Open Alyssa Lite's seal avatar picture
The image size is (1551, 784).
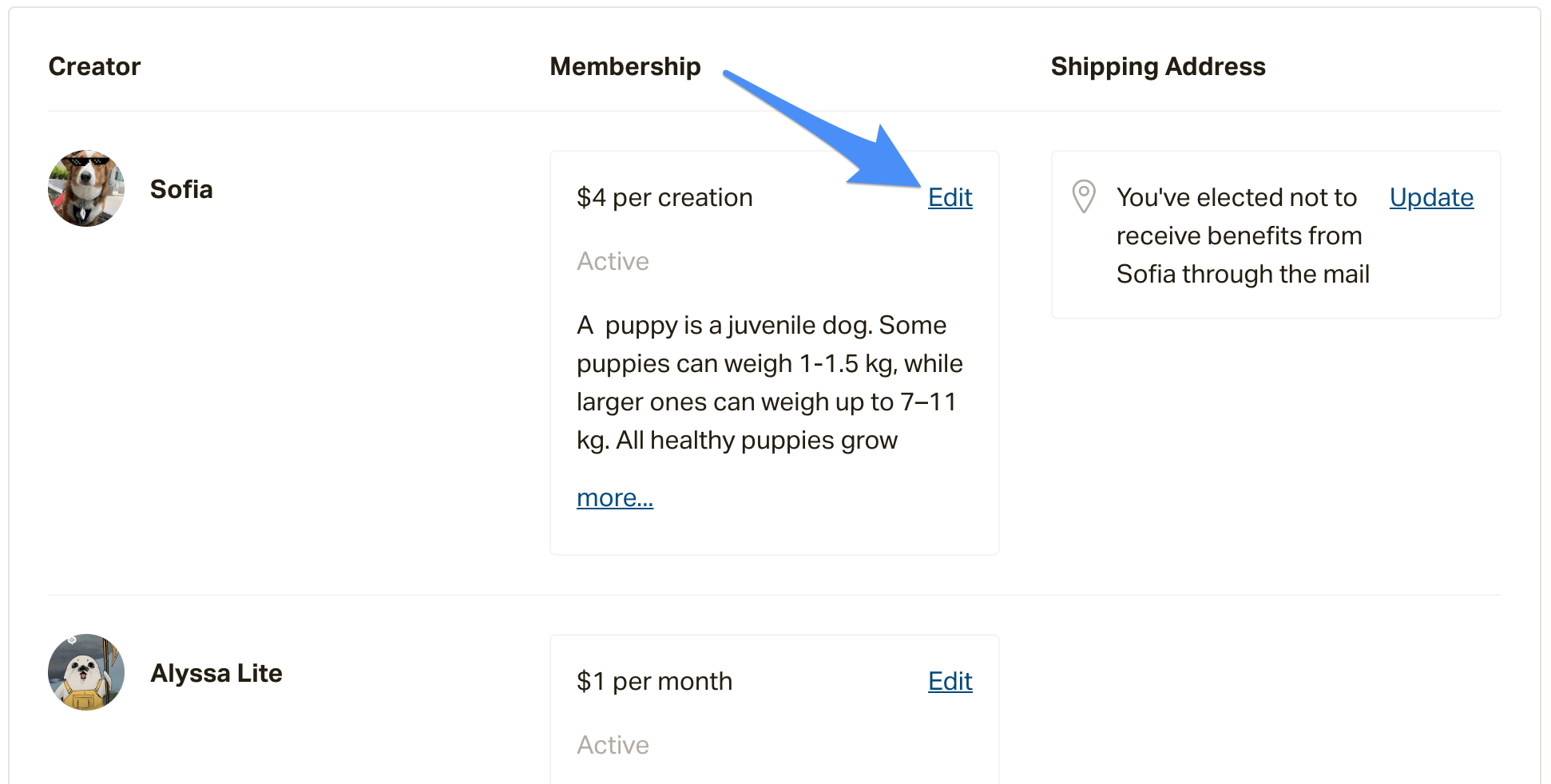(x=86, y=672)
